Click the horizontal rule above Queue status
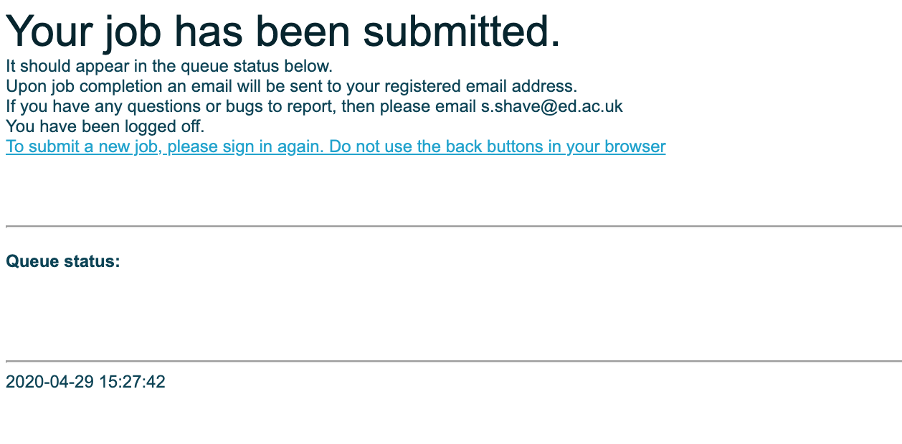Viewport: 902px width, 444px height. (x=454, y=227)
